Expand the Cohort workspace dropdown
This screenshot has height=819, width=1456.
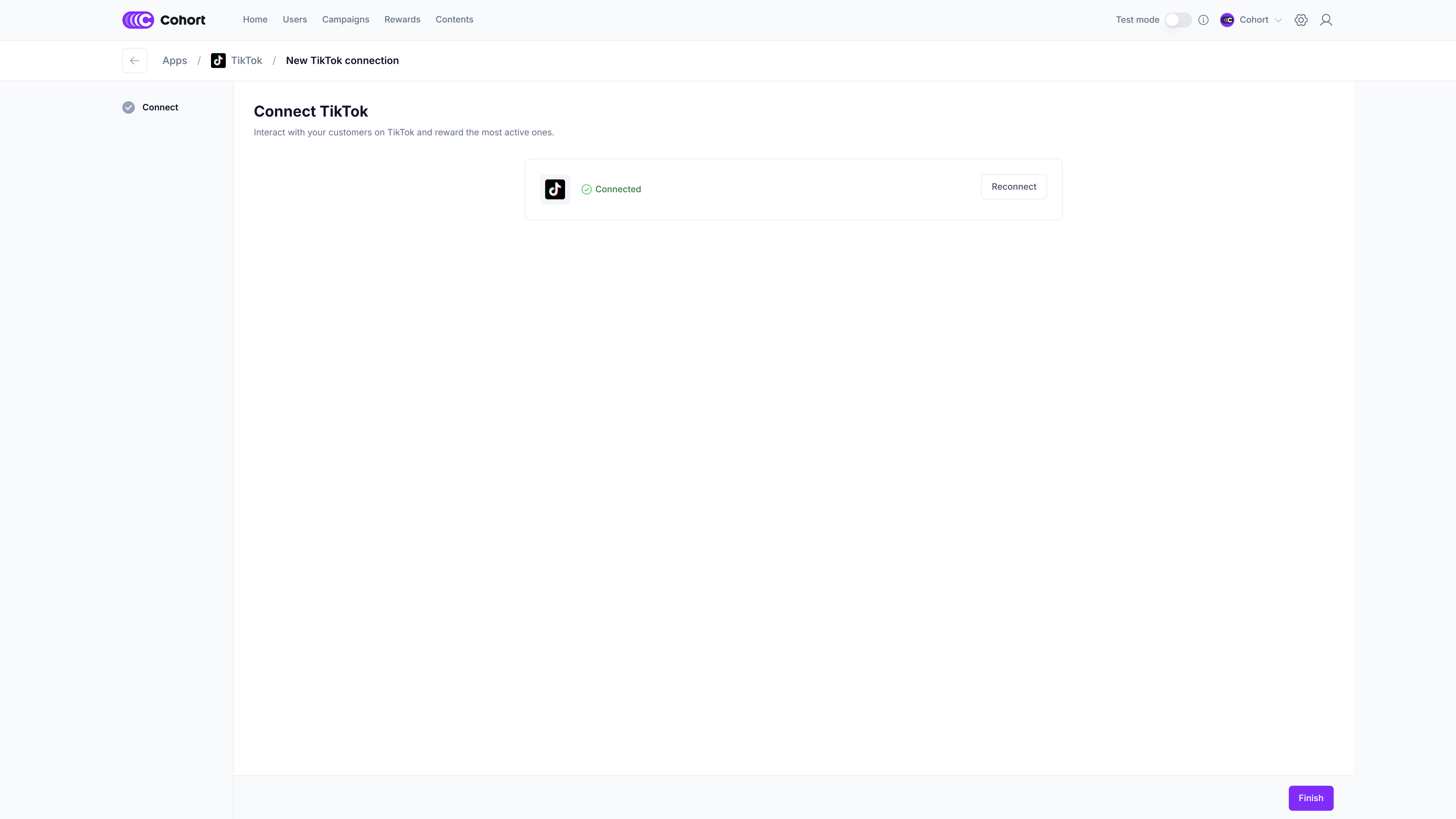coord(1278,20)
